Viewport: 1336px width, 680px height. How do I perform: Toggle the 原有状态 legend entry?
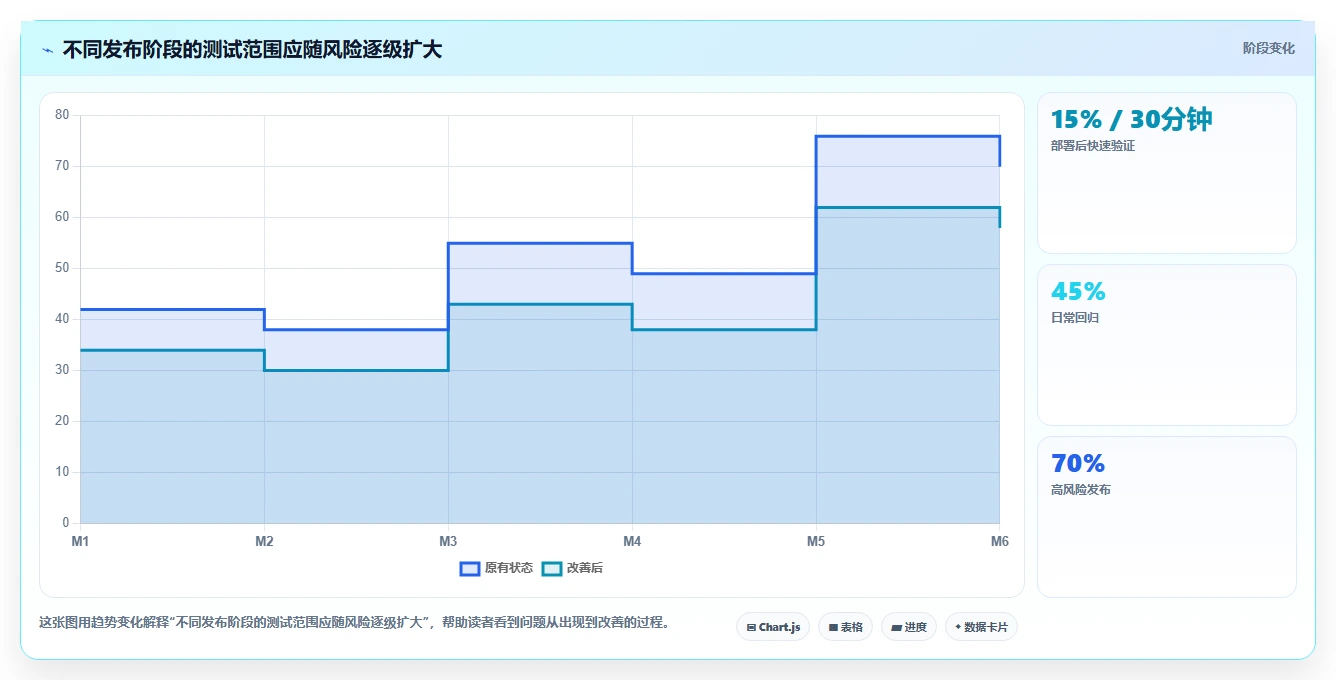496,568
